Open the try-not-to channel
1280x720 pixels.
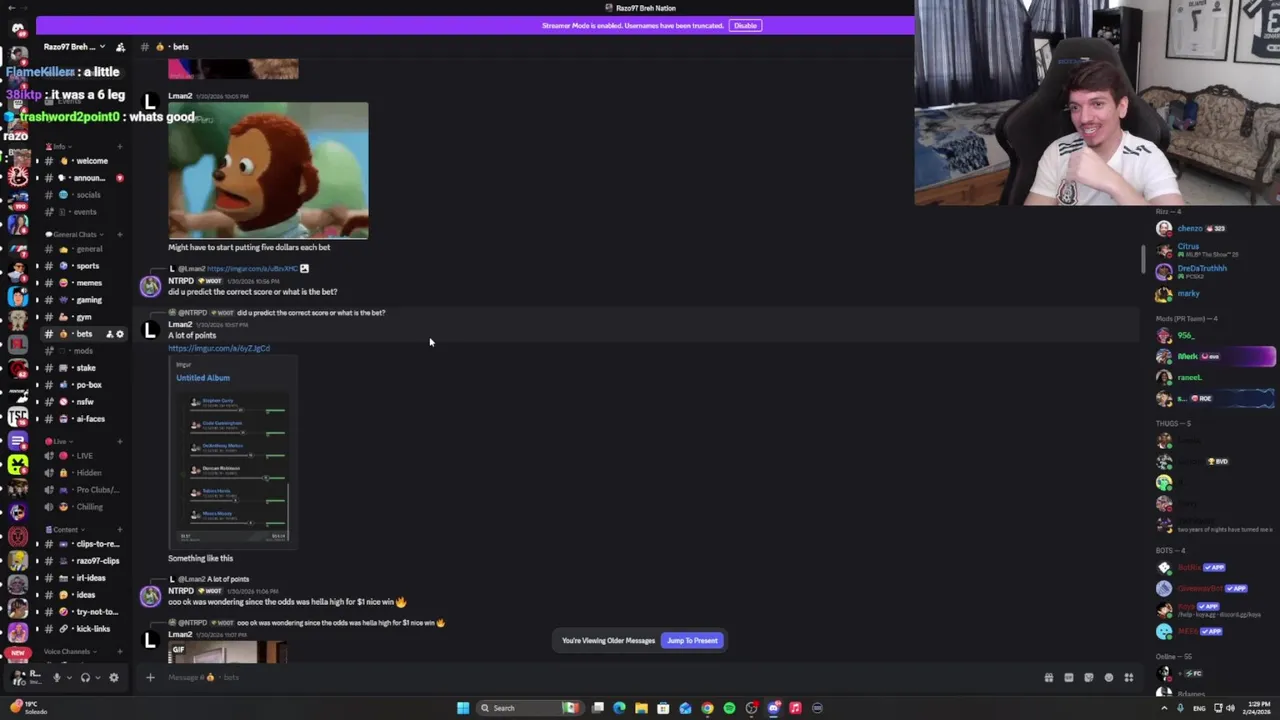coord(85,612)
